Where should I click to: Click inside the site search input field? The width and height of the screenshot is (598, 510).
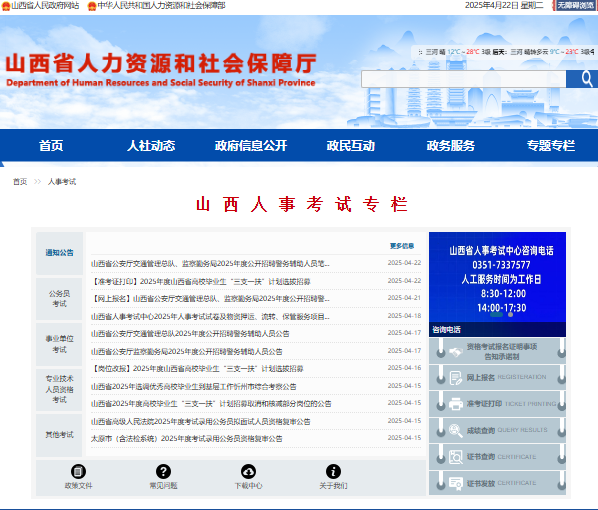(464, 79)
